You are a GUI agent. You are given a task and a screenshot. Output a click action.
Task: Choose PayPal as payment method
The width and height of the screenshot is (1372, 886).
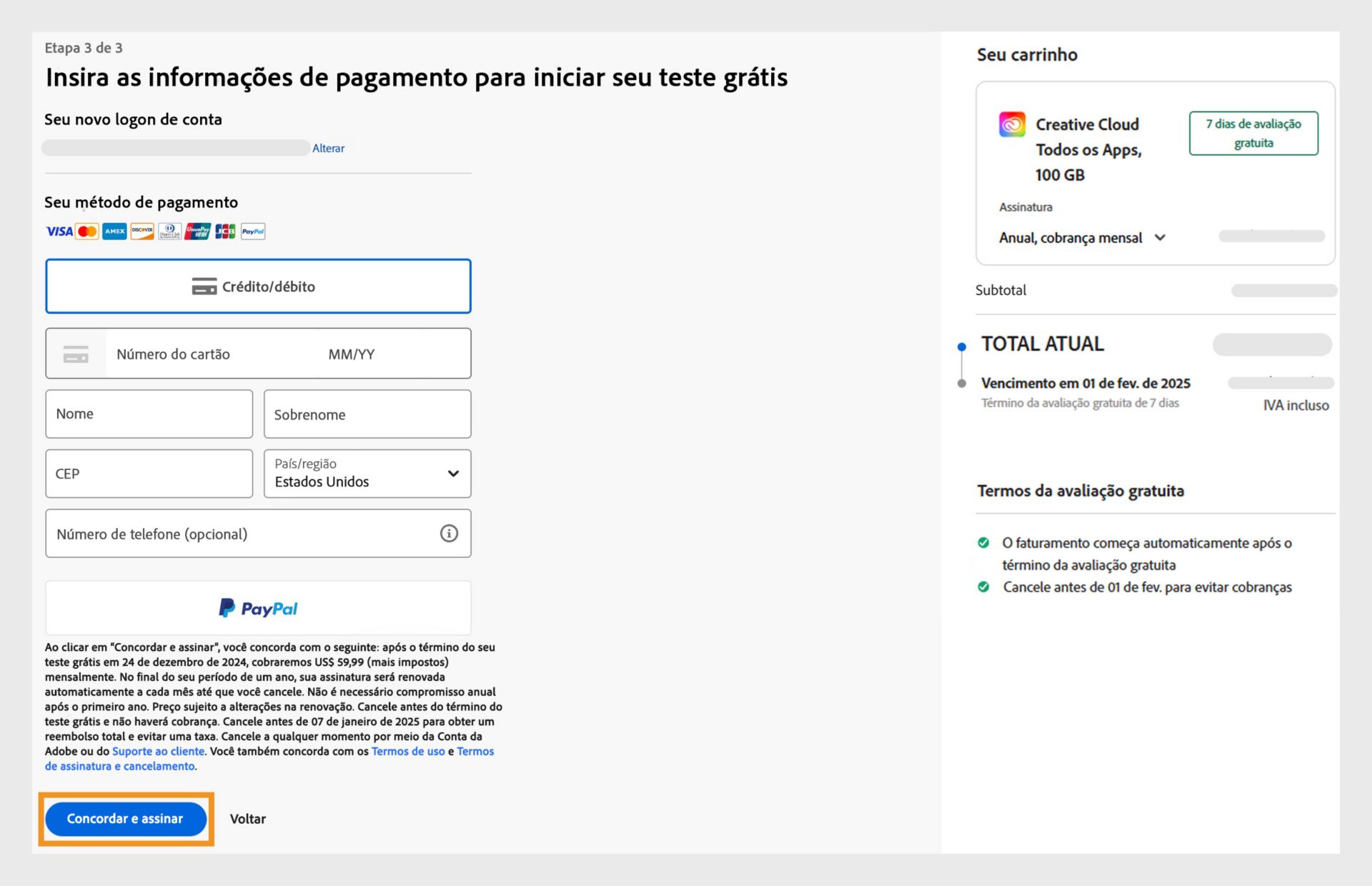(x=258, y=608)
